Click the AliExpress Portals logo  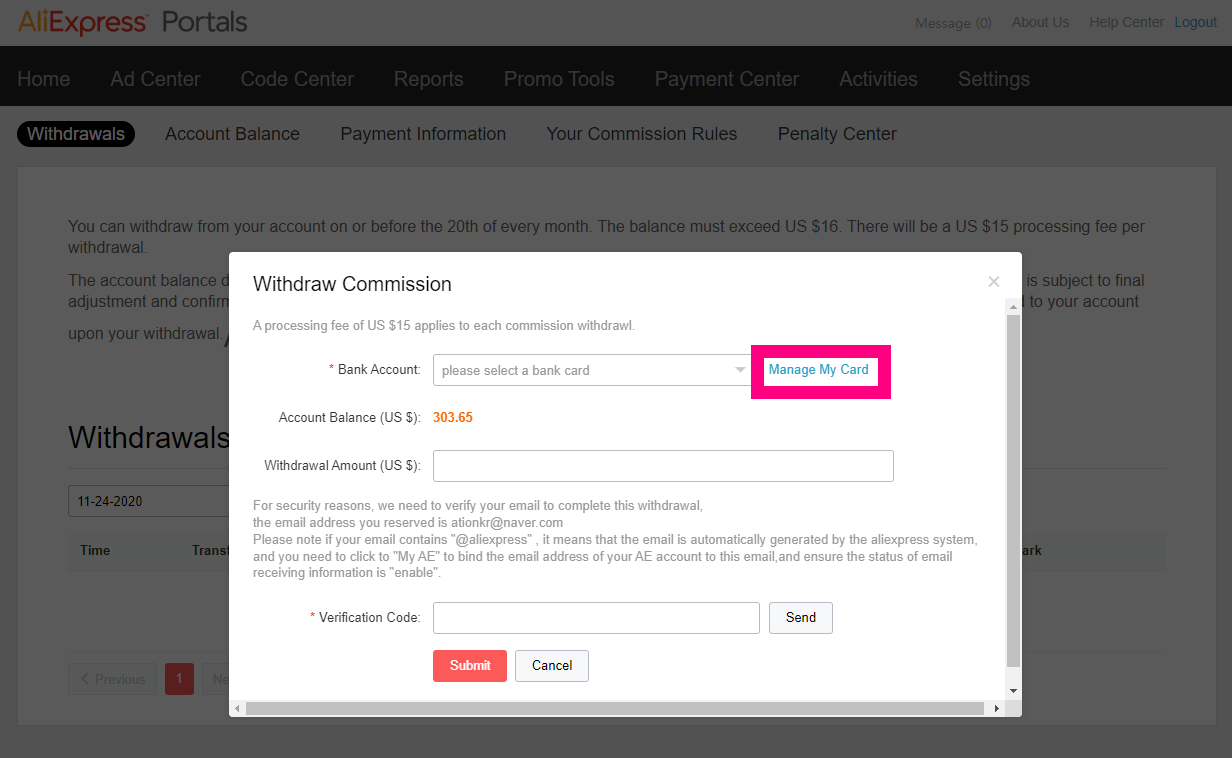pos(132,21)
